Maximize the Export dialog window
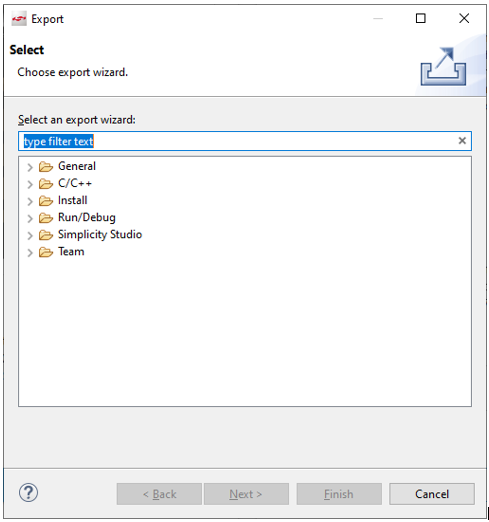 pos(421,18)
